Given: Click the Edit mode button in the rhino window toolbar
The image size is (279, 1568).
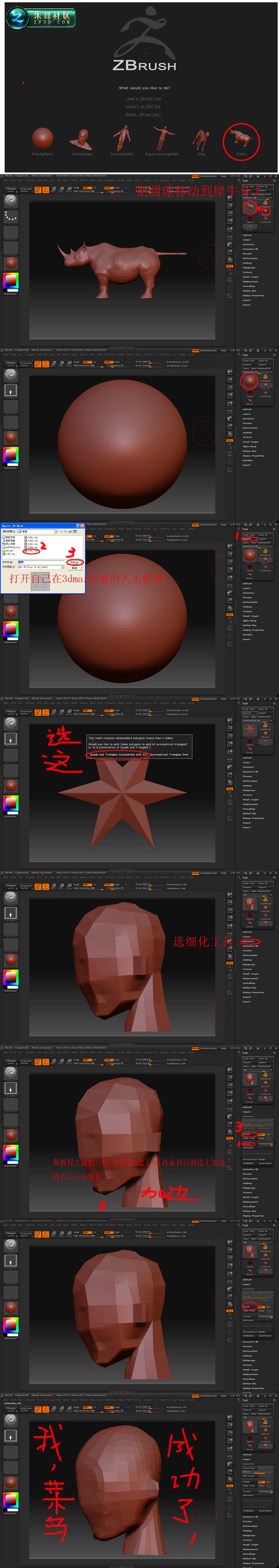Looking at the screenshot, I should click(38, 189).
